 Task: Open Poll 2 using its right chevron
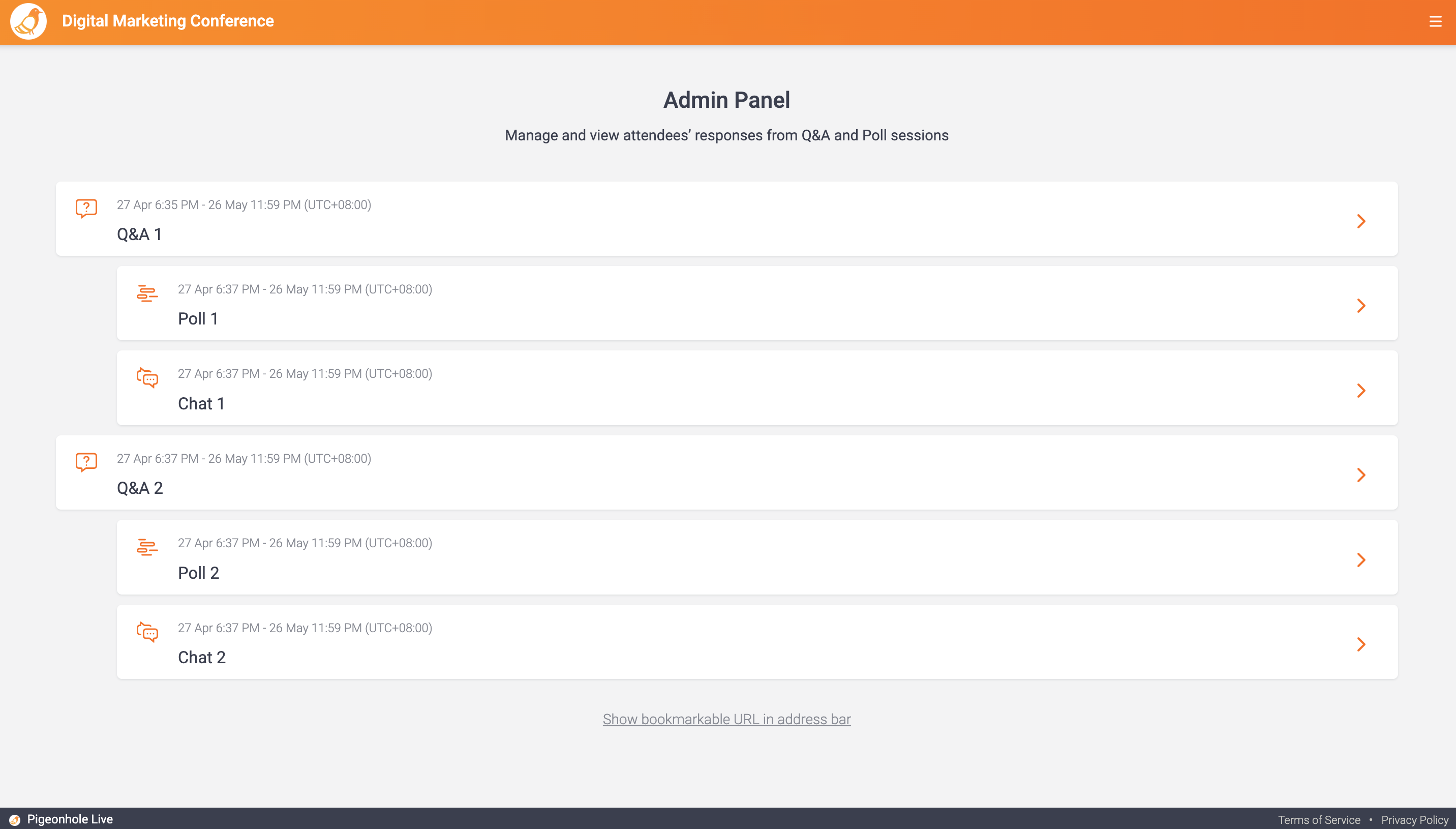[1361, 559]
